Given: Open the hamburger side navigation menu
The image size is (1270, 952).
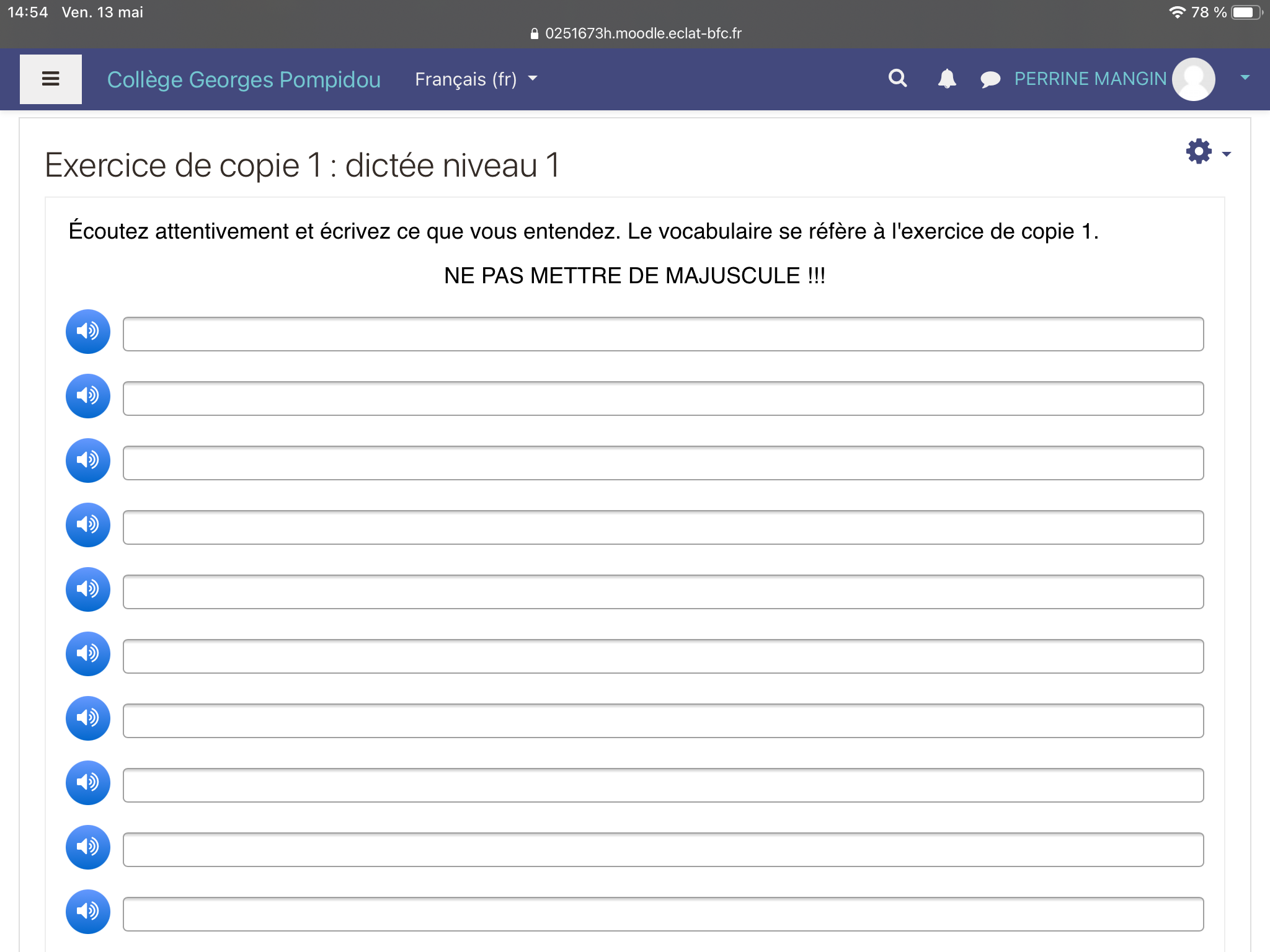Looking at the screenshot, I should (51, 79).
